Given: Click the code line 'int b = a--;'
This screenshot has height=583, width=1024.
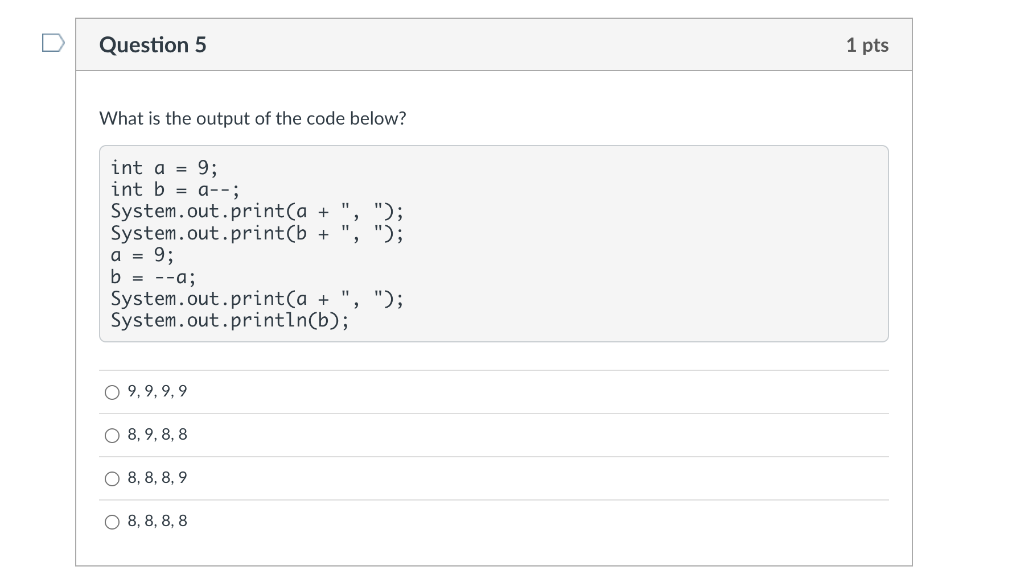Looking at the screenshot, I should coord(175,189).
